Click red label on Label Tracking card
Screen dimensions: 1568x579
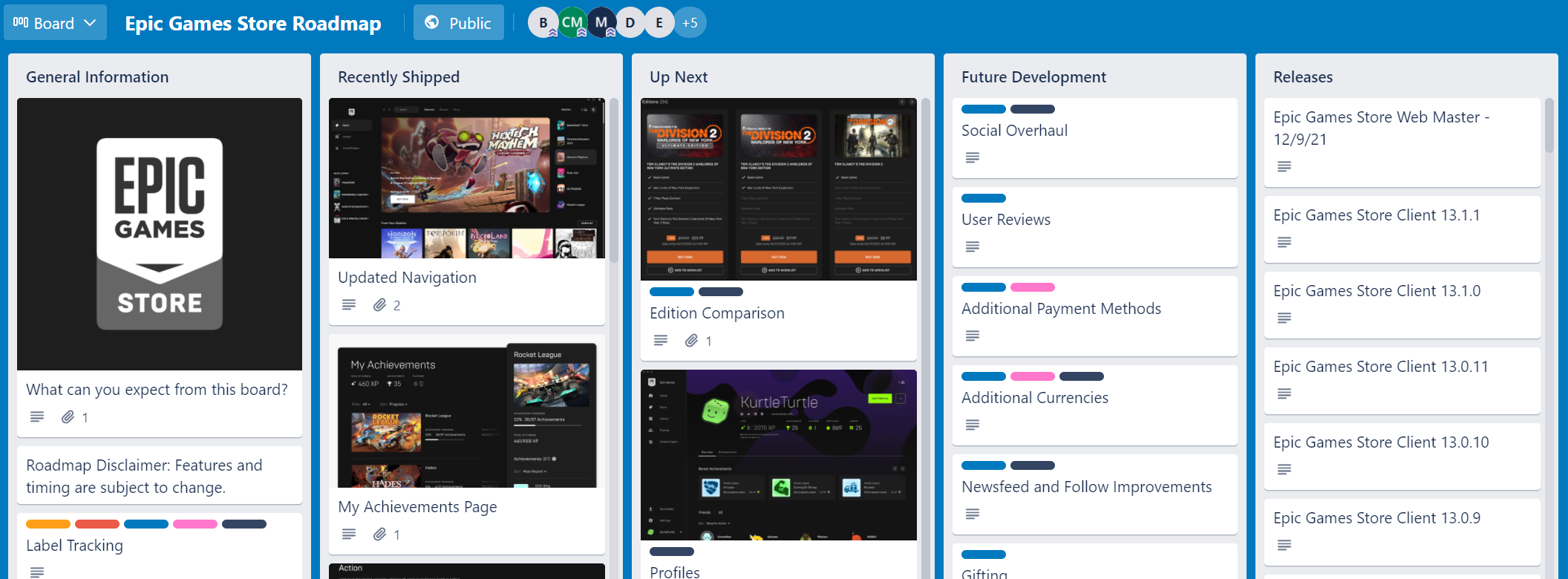[97, 524]
